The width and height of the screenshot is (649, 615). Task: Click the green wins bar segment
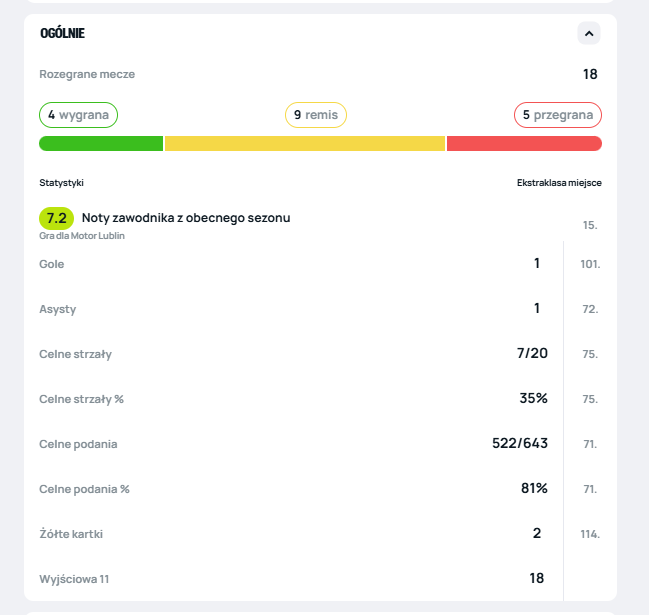(101, 143)
